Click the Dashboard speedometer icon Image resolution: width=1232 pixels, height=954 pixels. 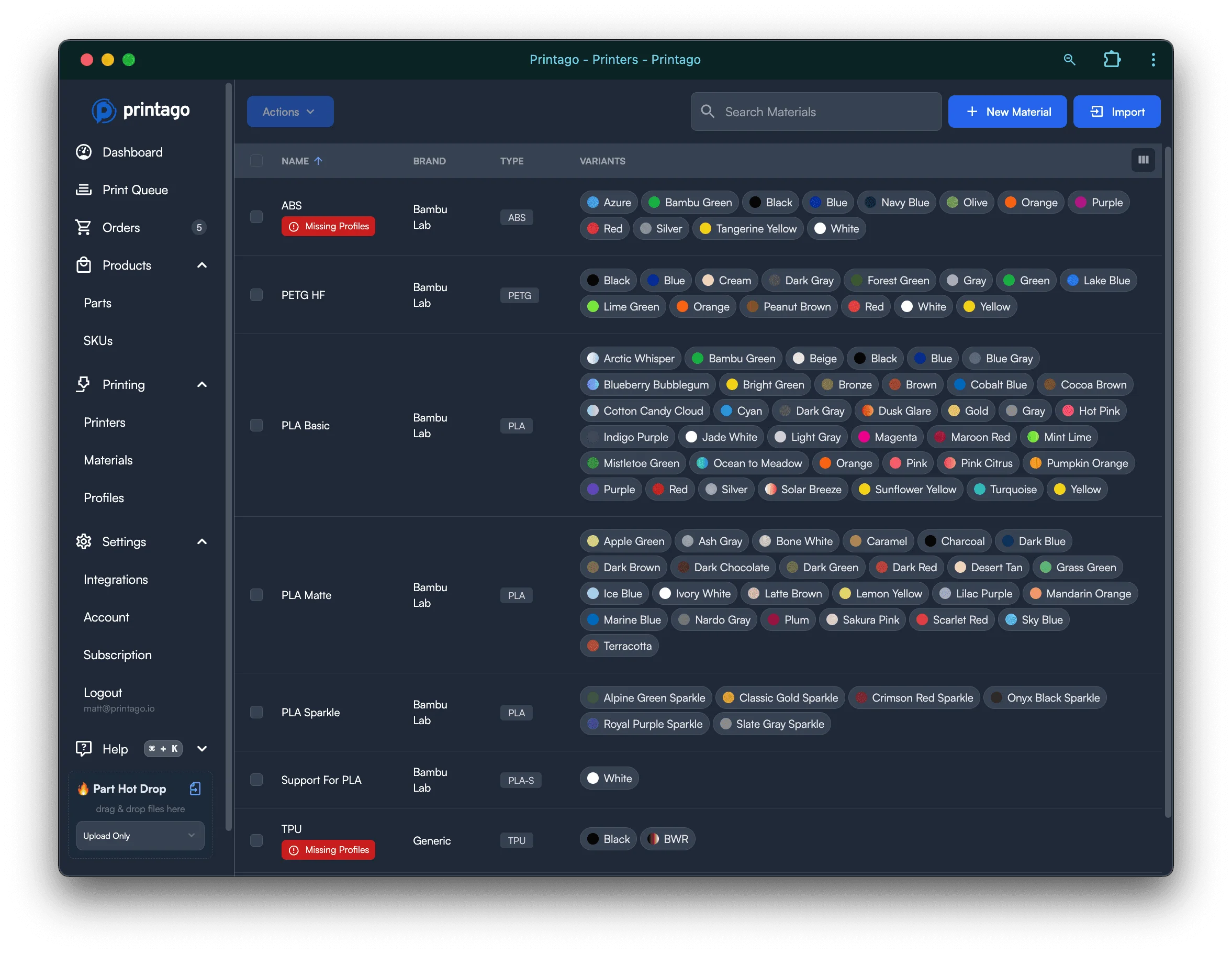tap(84, 152)
